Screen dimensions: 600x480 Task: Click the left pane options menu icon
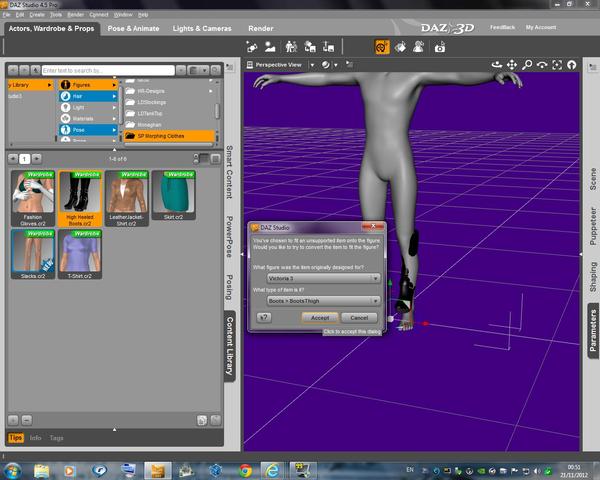click(x=230, y=67)
